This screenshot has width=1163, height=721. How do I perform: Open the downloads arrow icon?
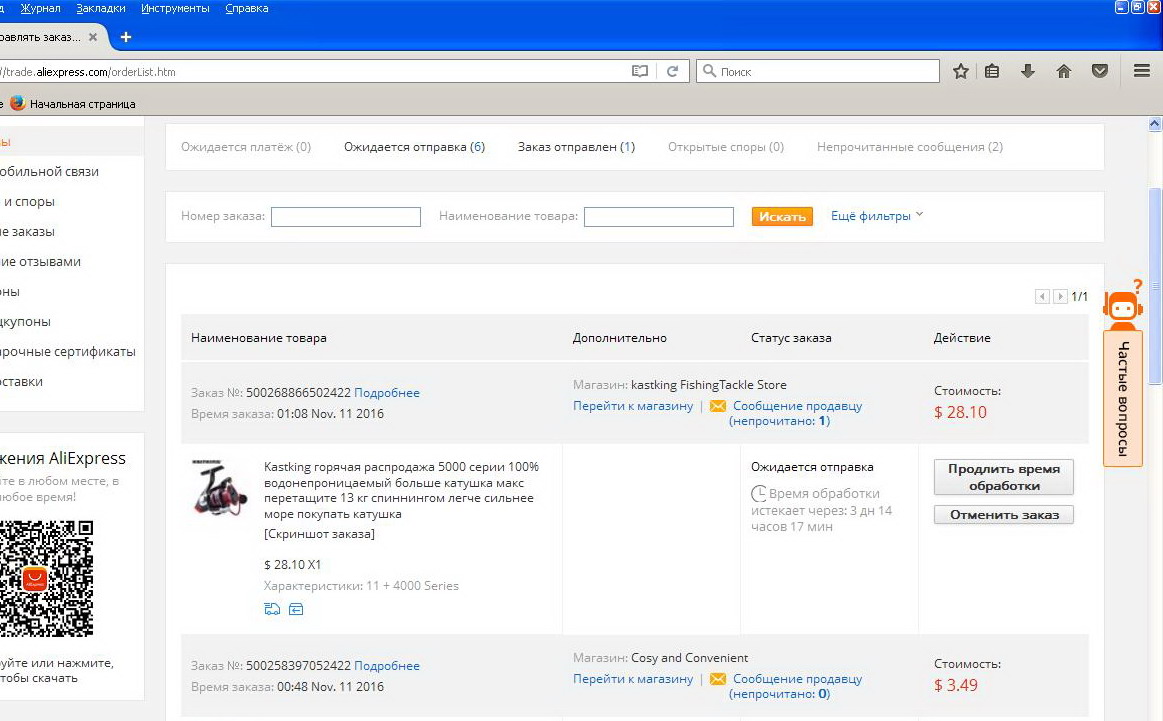[1027, 71]
